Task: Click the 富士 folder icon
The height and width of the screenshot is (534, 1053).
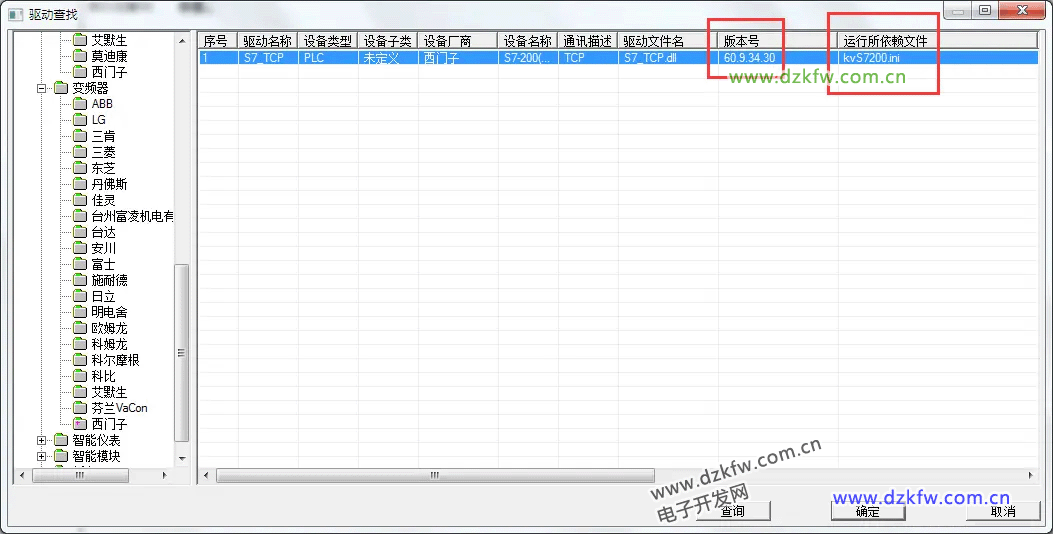Action: click(80, 264)
